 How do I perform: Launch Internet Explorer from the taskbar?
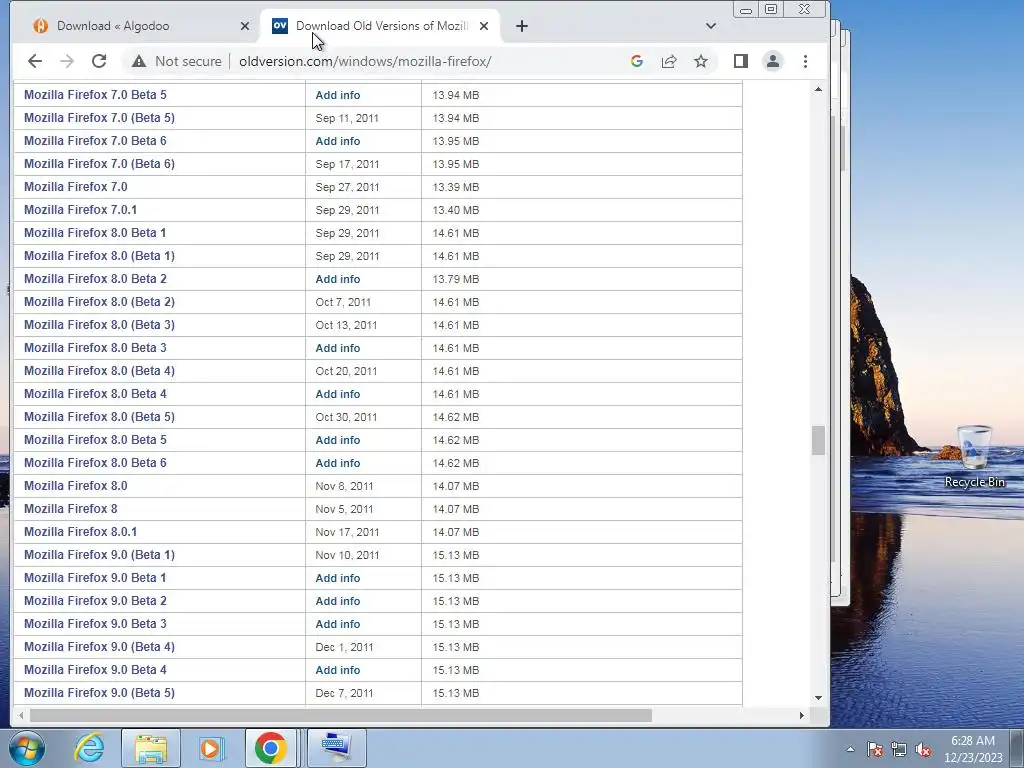[x=89, y=748]
